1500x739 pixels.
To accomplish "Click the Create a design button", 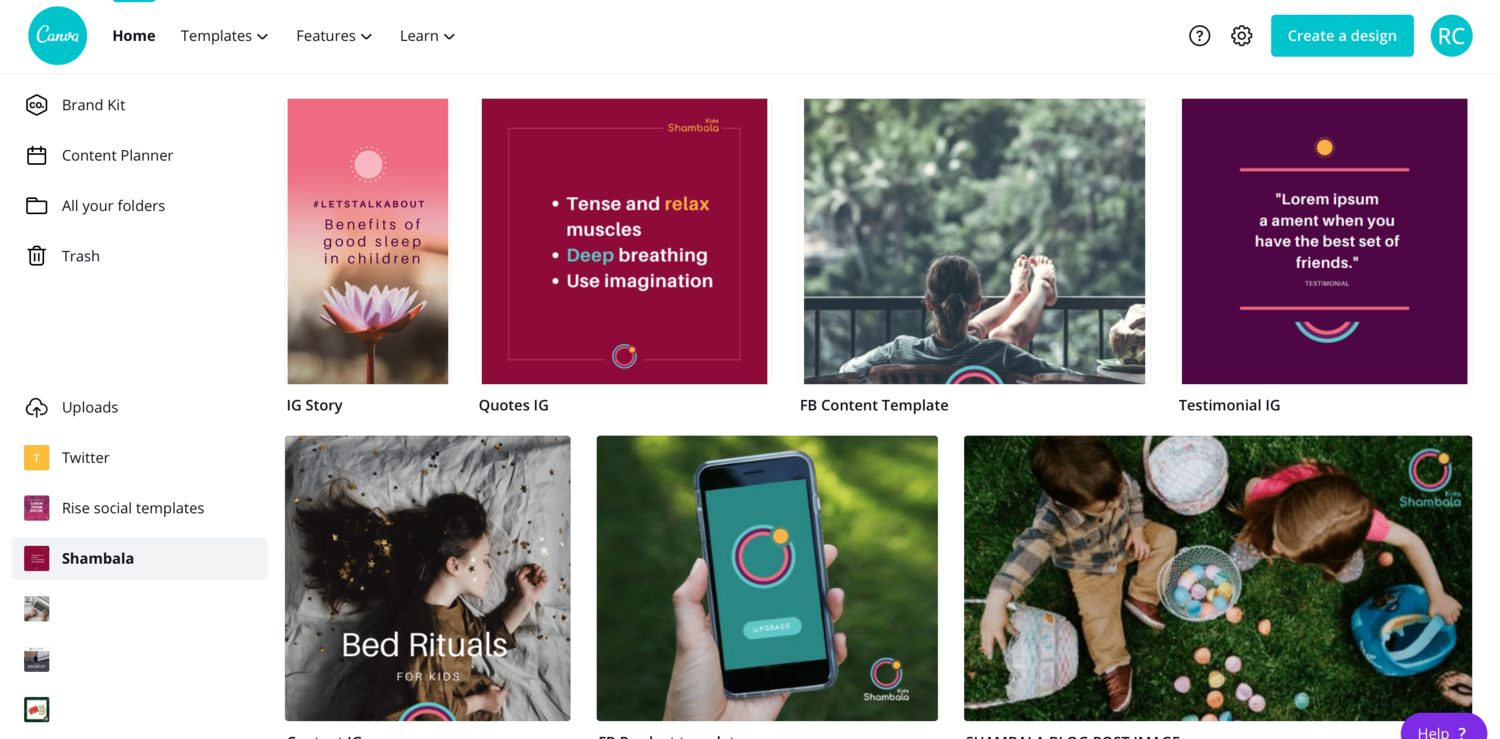I will tap(1342, 36).
